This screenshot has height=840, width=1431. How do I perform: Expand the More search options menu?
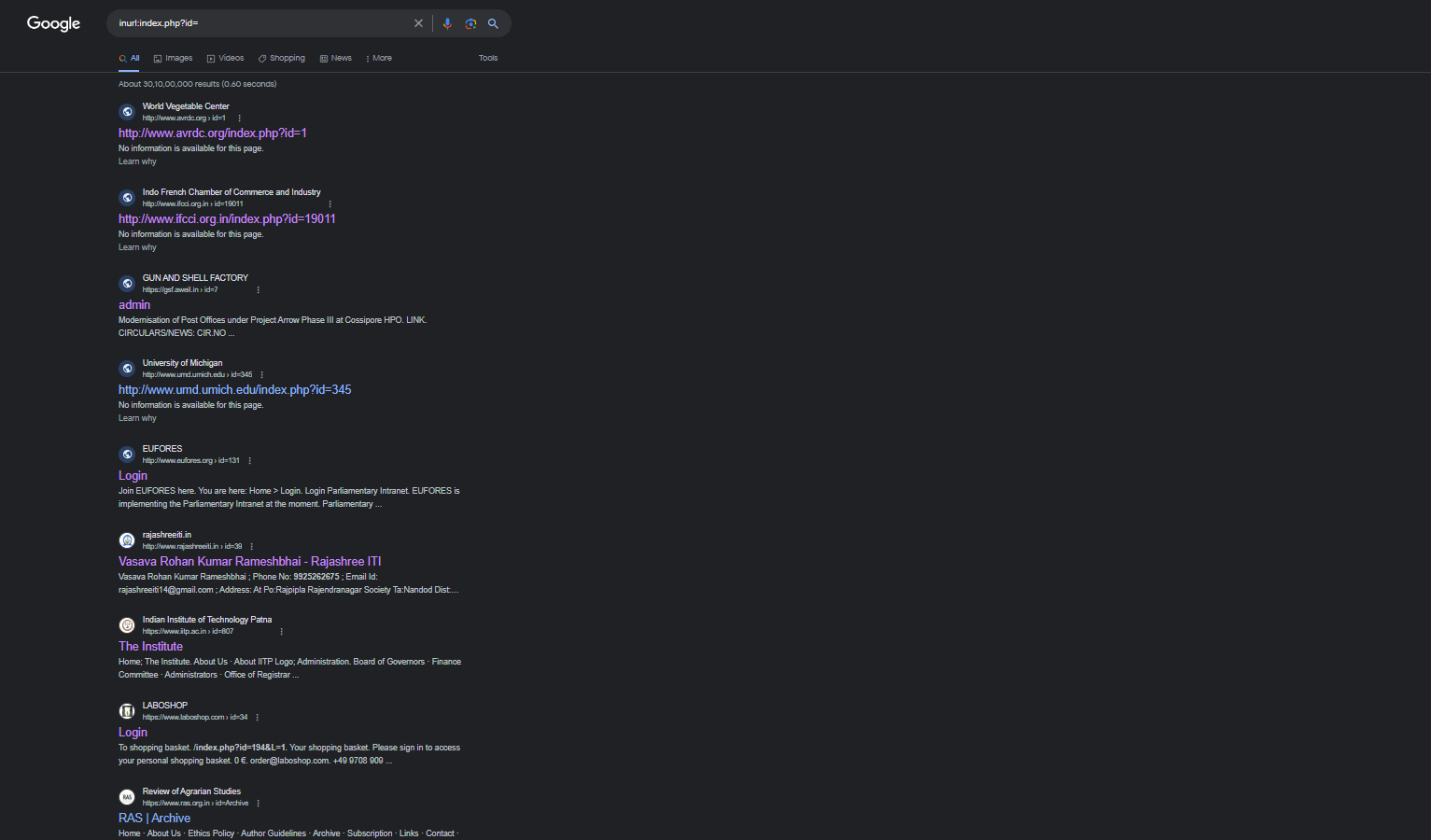(379, 58)
